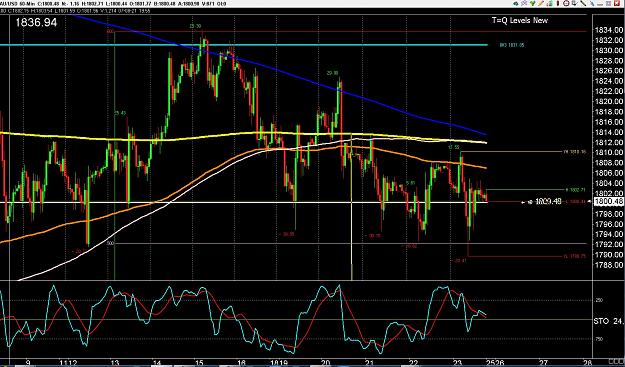Image resolution: width=625 pixels, height=367 pixels.
Task: Click the 1810.00 price axis label
Action: pos(608,152)
